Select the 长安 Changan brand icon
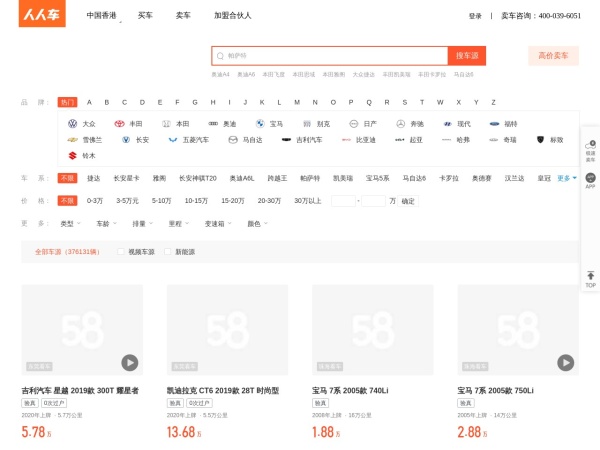The image size is (600, 450). [126, 140]
